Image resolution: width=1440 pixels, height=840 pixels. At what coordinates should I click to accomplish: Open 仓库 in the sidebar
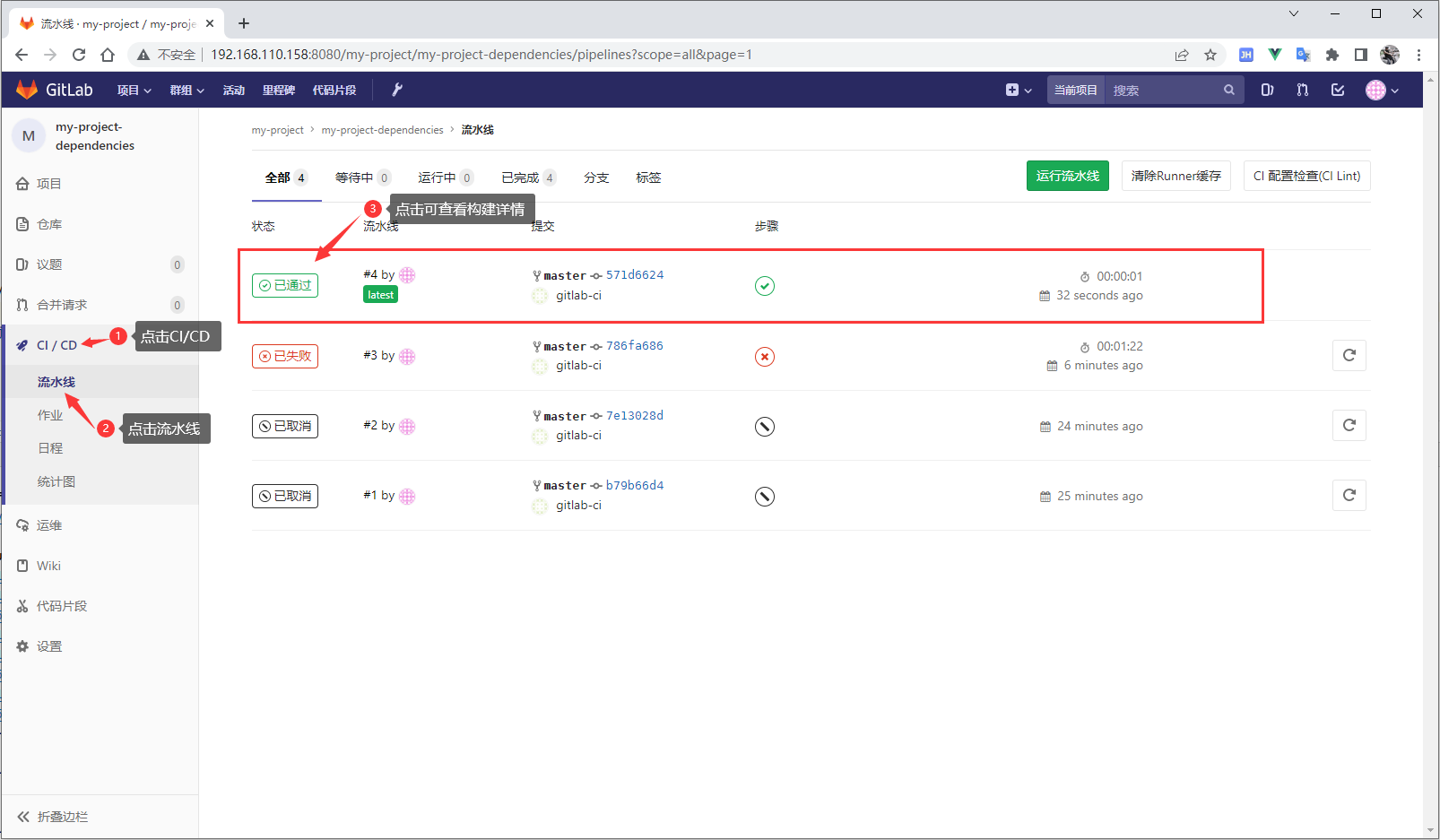pos(100,224)
